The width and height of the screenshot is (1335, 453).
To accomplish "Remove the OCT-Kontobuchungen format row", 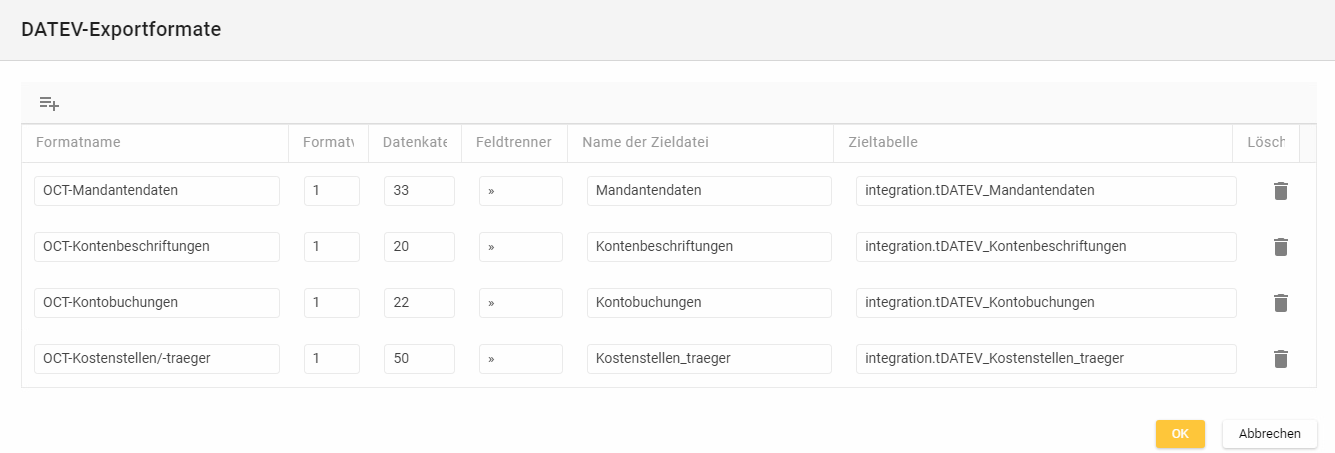I will click(x=1280, y=303).
